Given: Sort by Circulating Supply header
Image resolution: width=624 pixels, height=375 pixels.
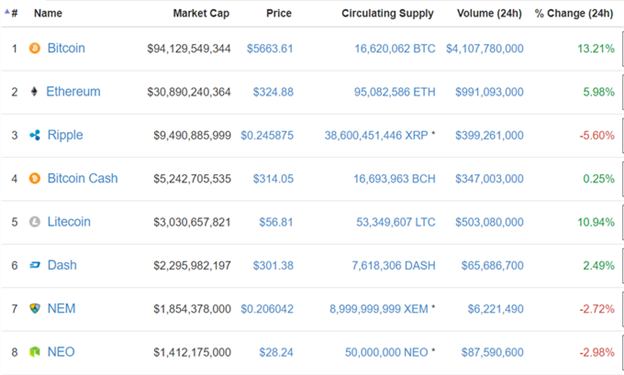Looking at the screenshot, I should pyautogui.click(x=387, y=14).
